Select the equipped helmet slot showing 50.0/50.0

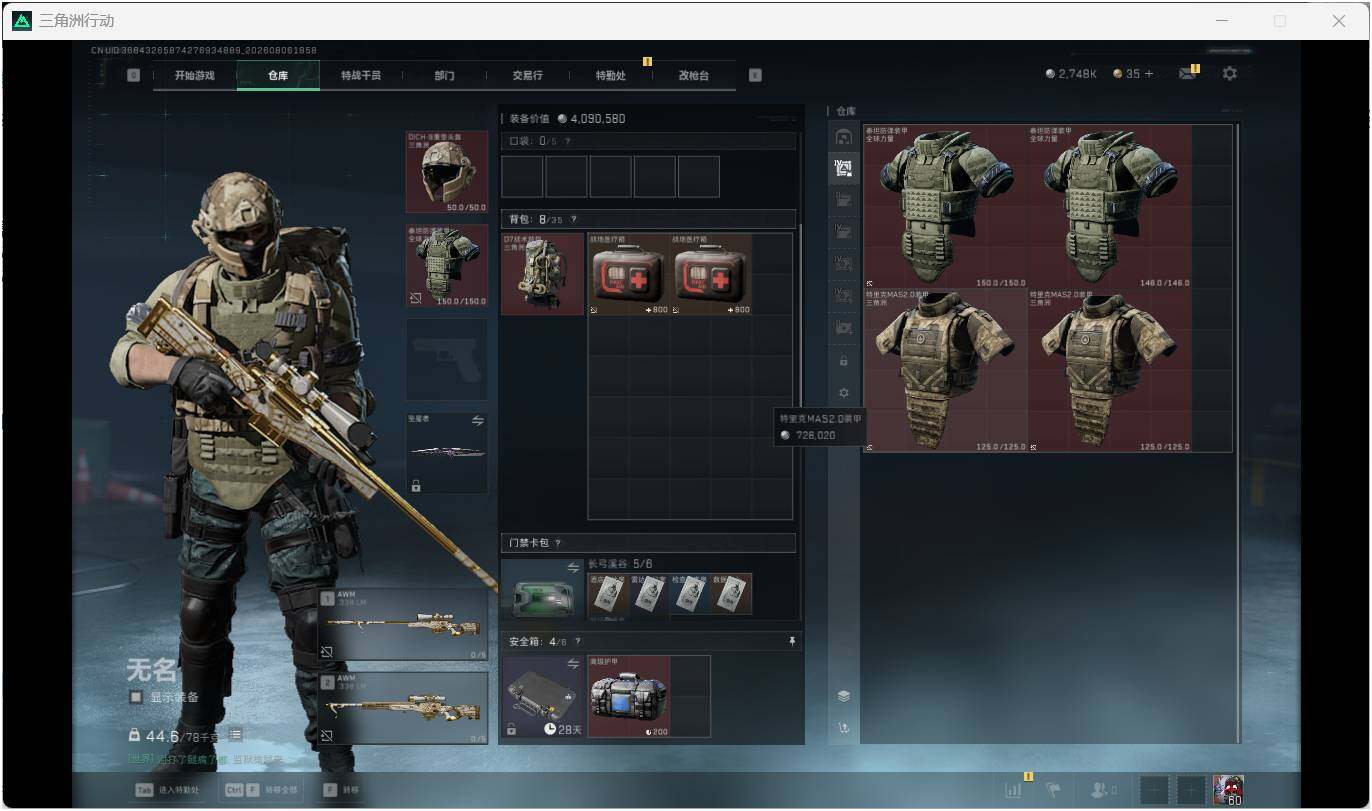[x=447, y=172]
